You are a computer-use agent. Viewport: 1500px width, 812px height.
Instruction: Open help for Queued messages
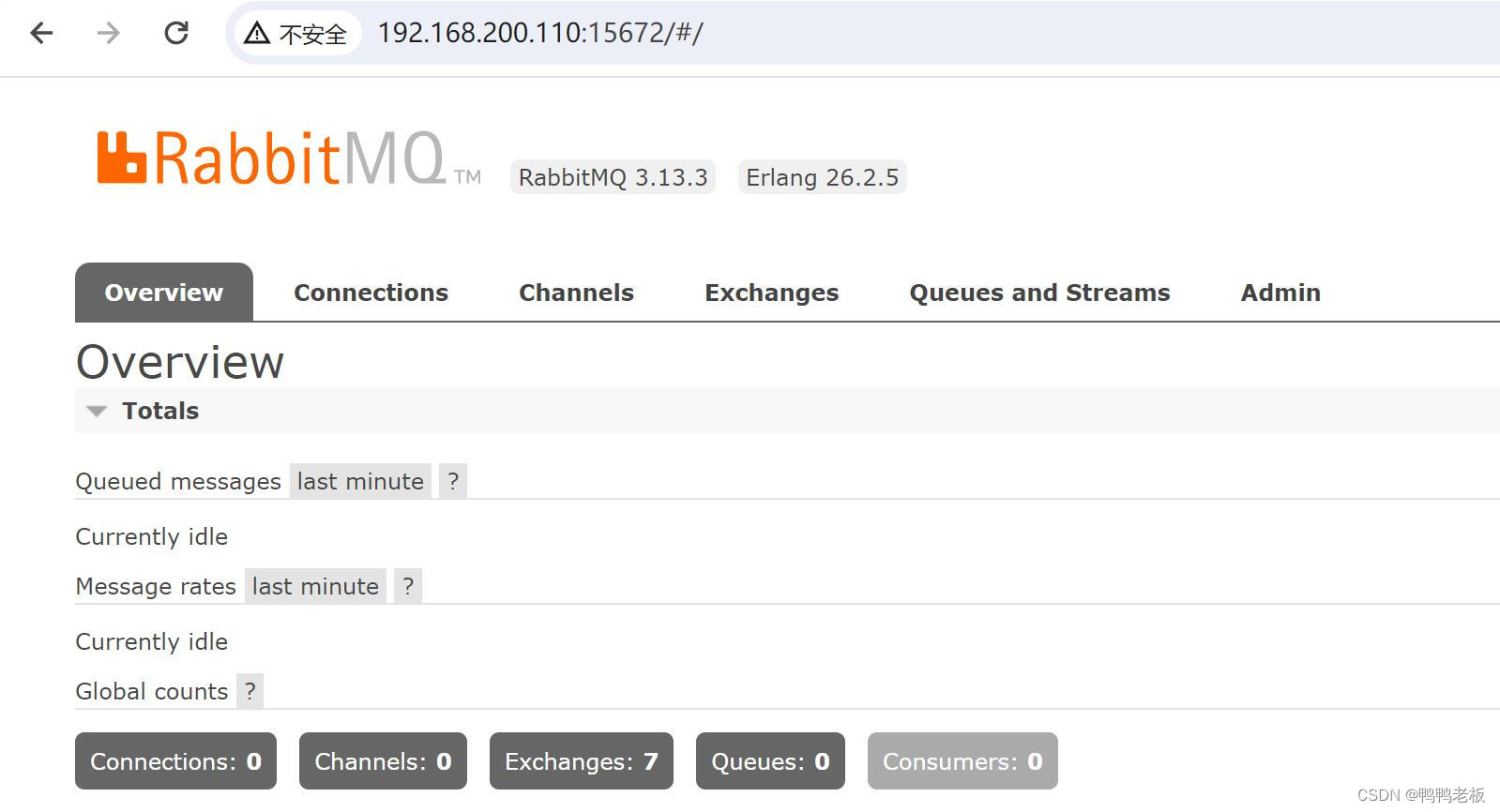point(453,481)
